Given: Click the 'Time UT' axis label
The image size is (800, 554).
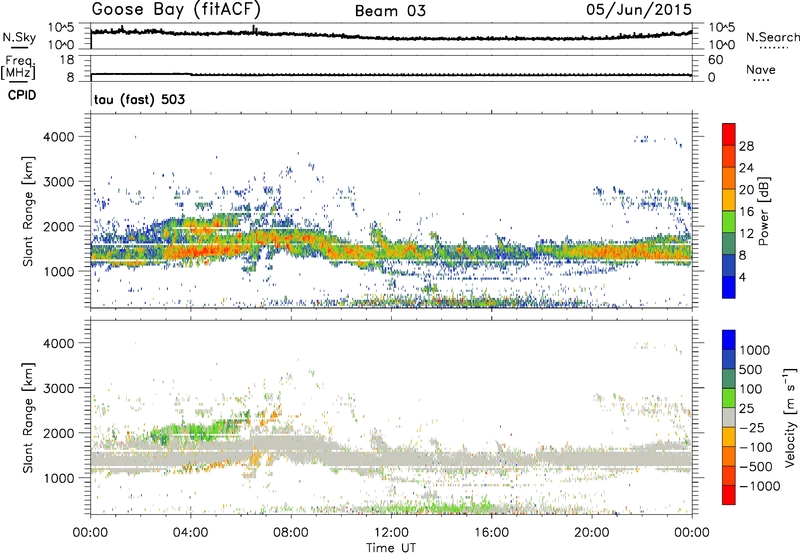Looking at the screenshot, I should [x=391, y=548].
